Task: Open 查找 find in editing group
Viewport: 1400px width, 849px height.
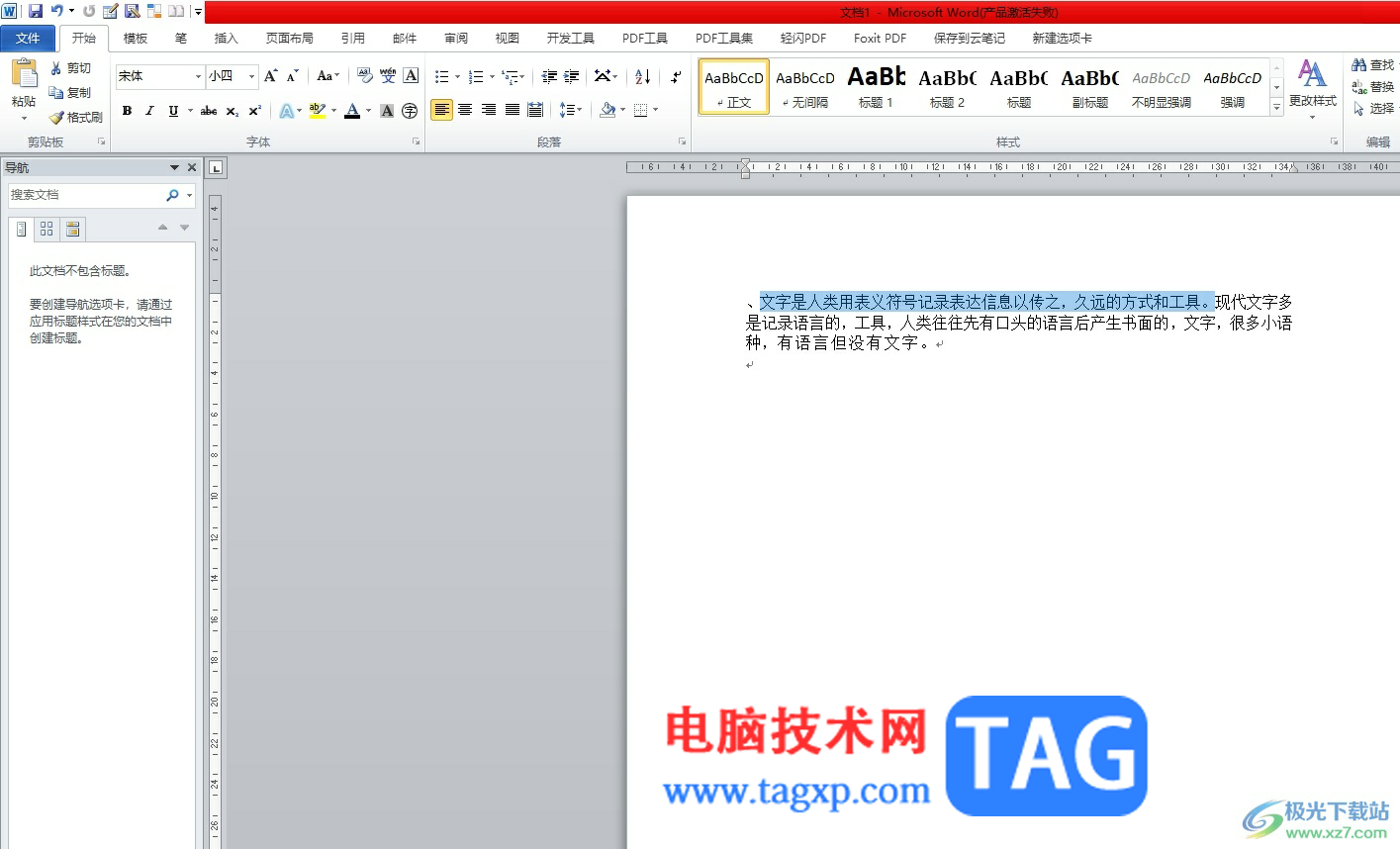Action: coord(1373,65)
